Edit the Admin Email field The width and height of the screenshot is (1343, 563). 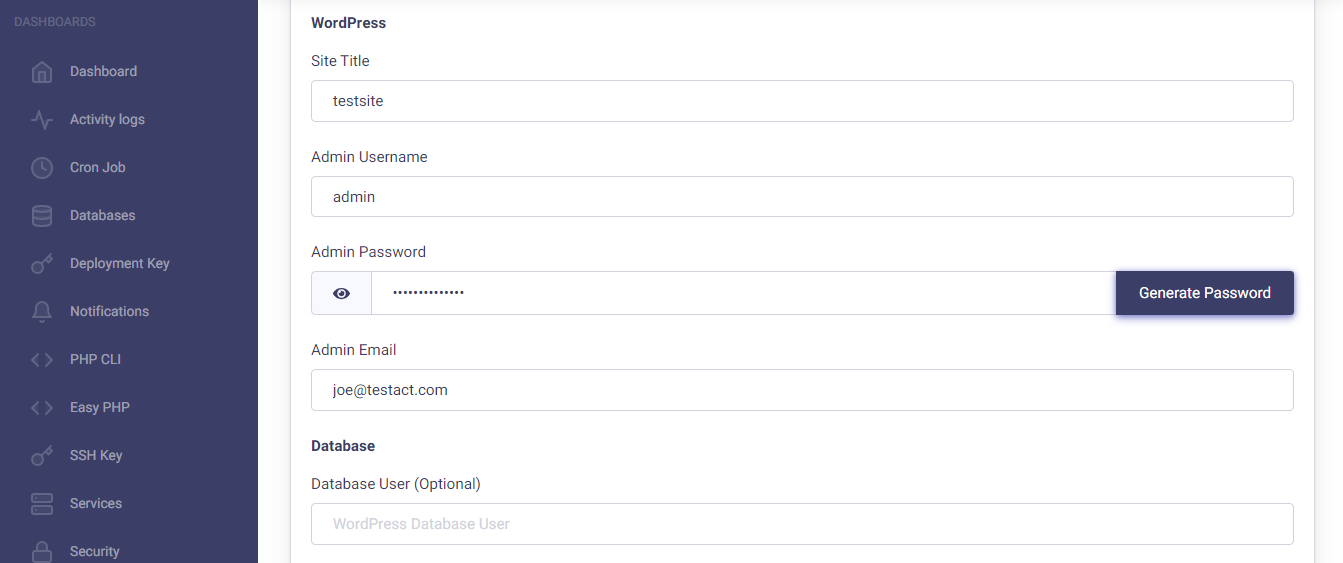pos(801,390)
